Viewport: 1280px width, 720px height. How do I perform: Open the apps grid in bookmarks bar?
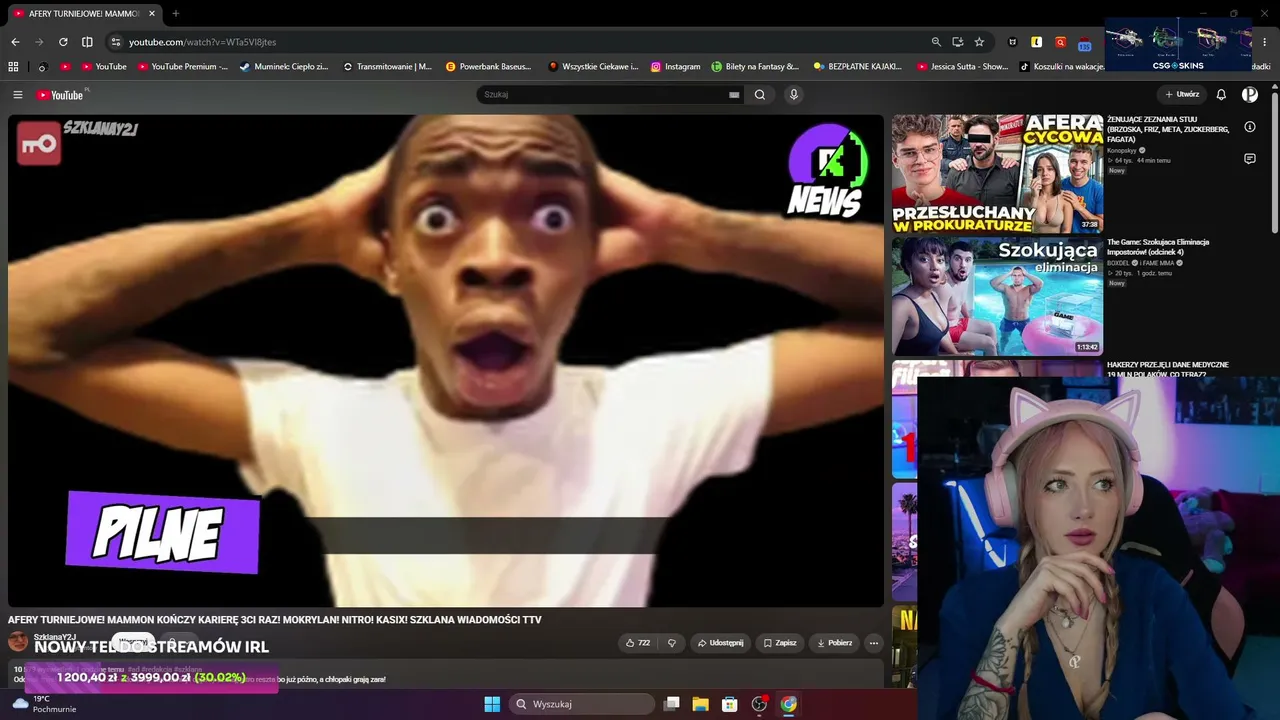click(13, 67)
